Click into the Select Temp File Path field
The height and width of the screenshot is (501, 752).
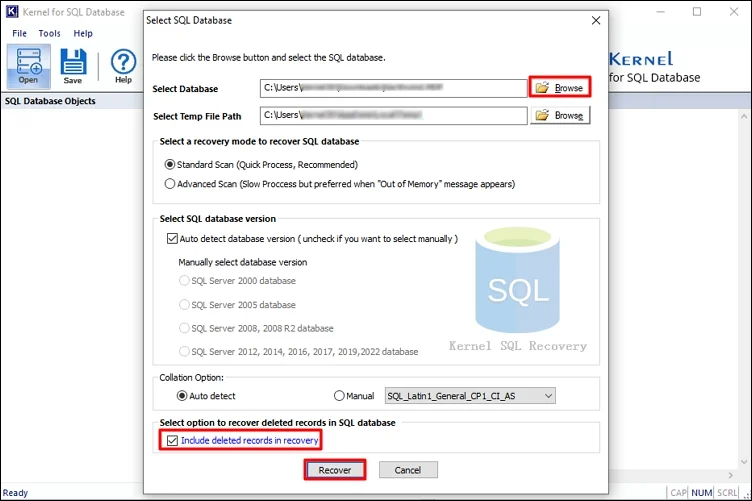[x=393, y=116]
